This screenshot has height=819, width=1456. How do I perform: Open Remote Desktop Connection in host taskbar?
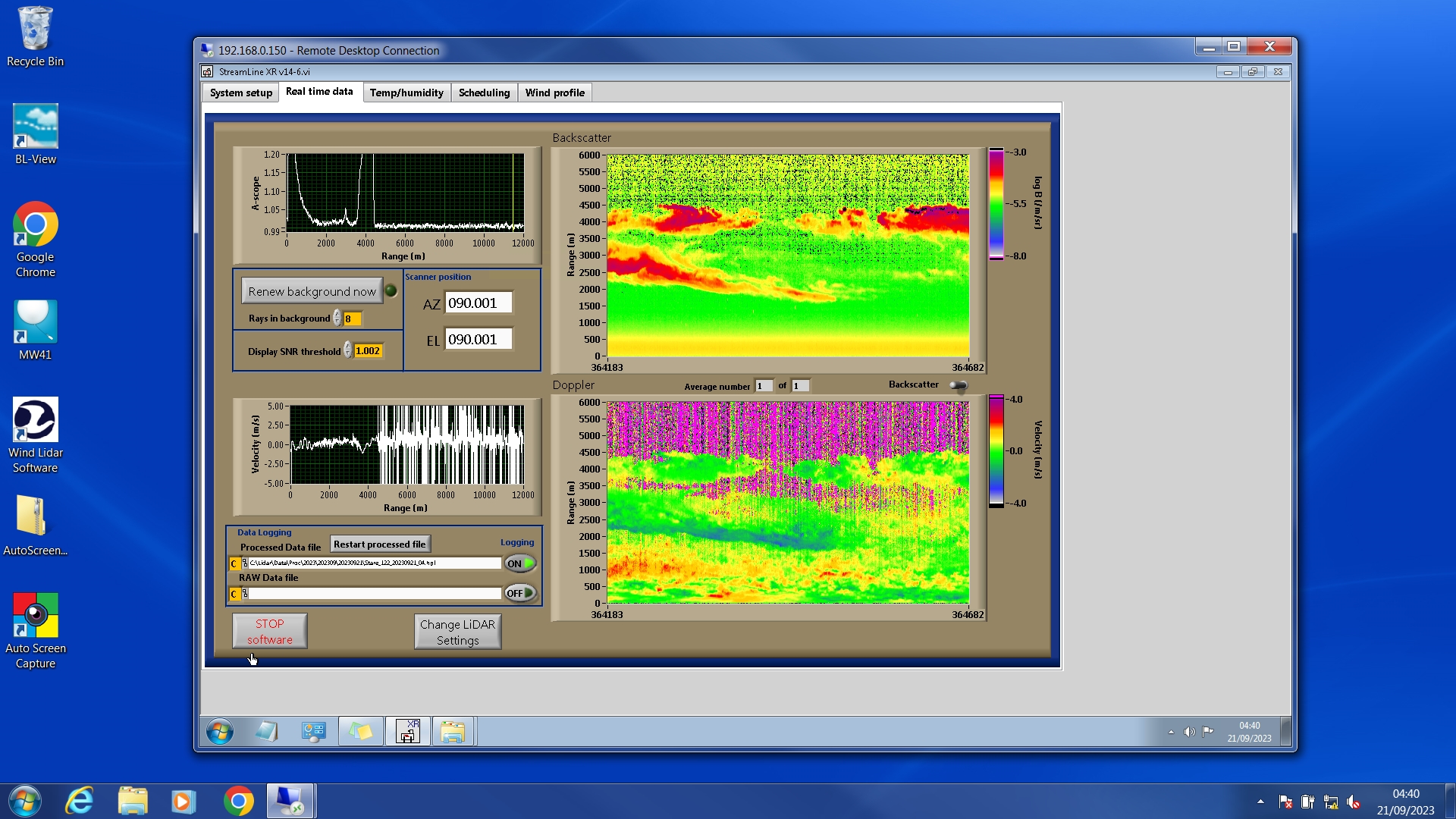pyautogui.click(x=290, y=801)
